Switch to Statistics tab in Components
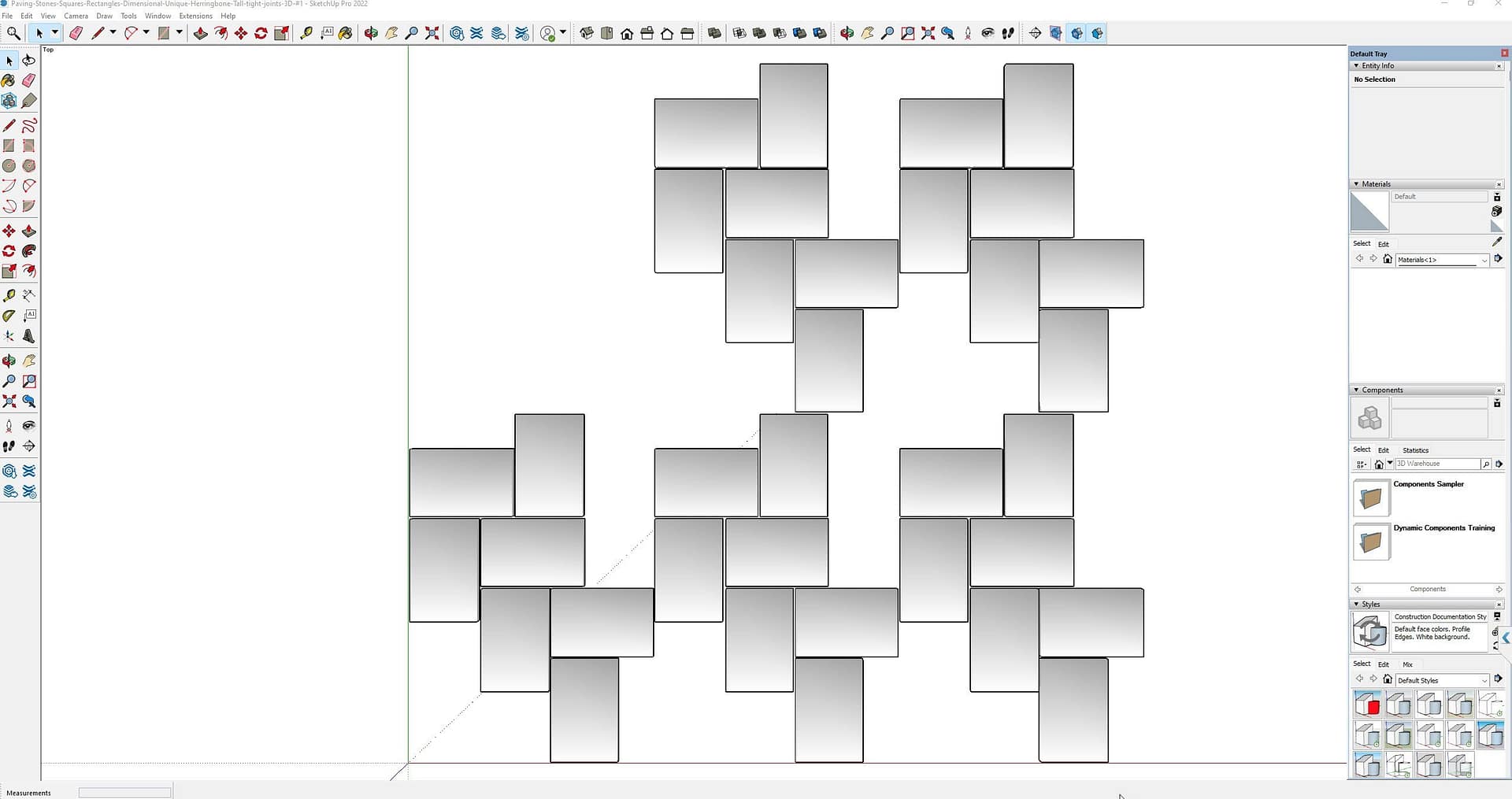1512x799 pixels. click(x=1415, y=450)
